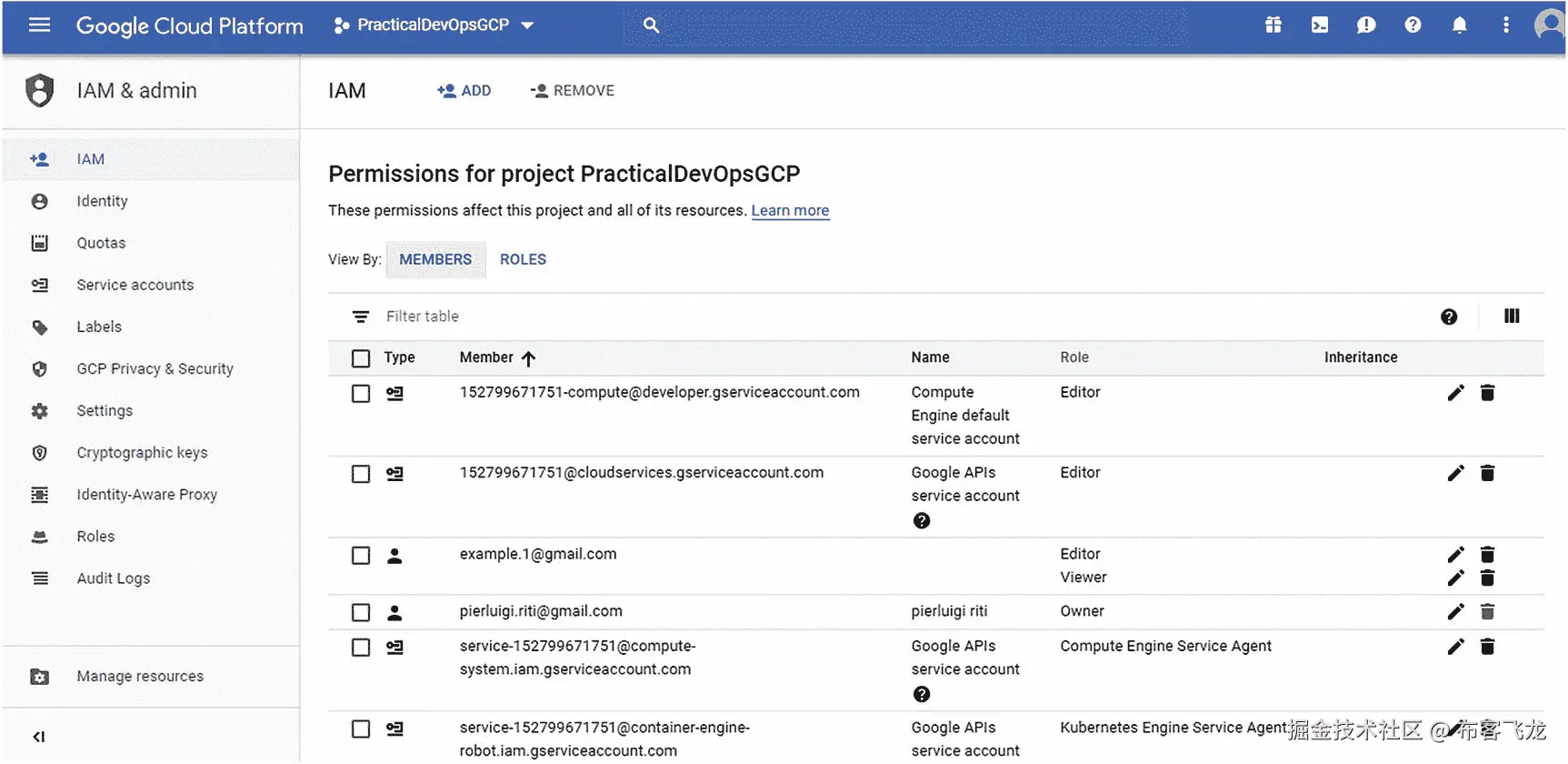
Task: Click the ADD member button
Action: pos(464,91)
